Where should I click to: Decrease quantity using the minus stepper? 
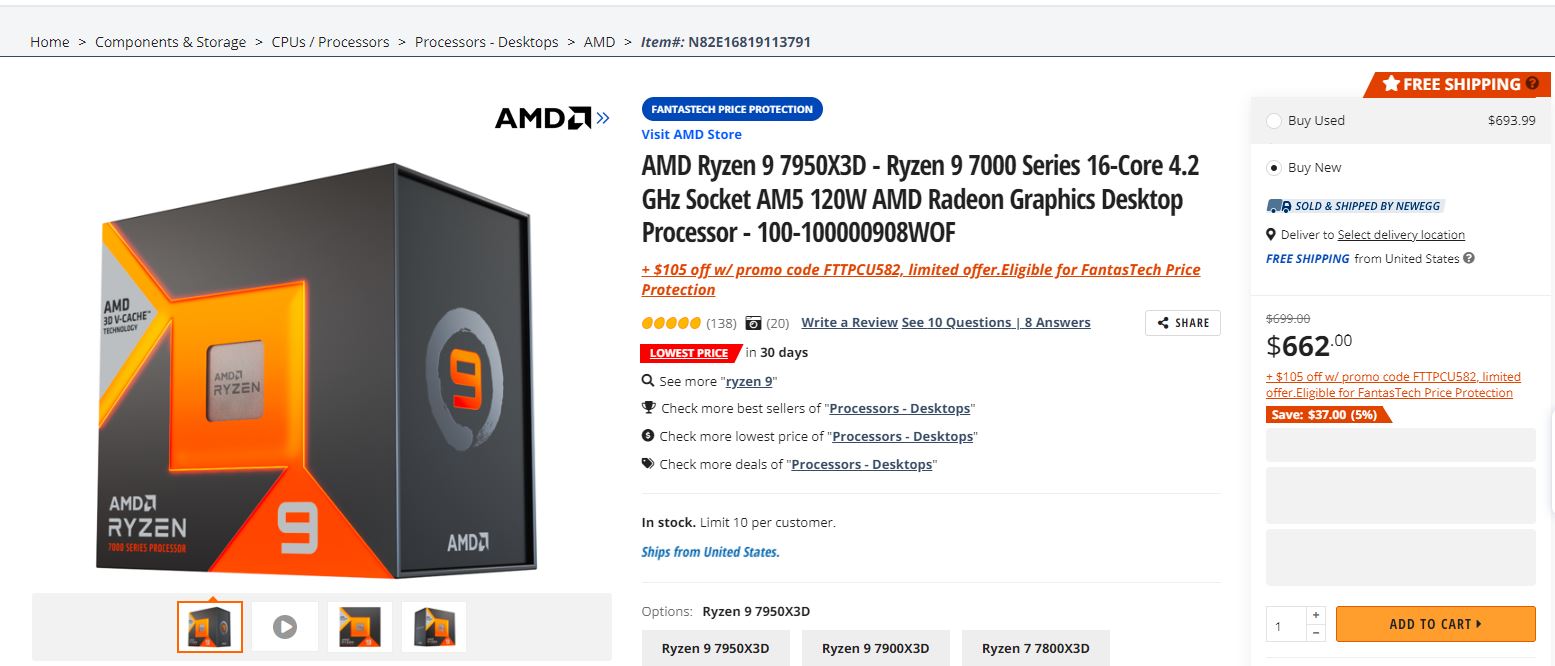point(1316,633)
